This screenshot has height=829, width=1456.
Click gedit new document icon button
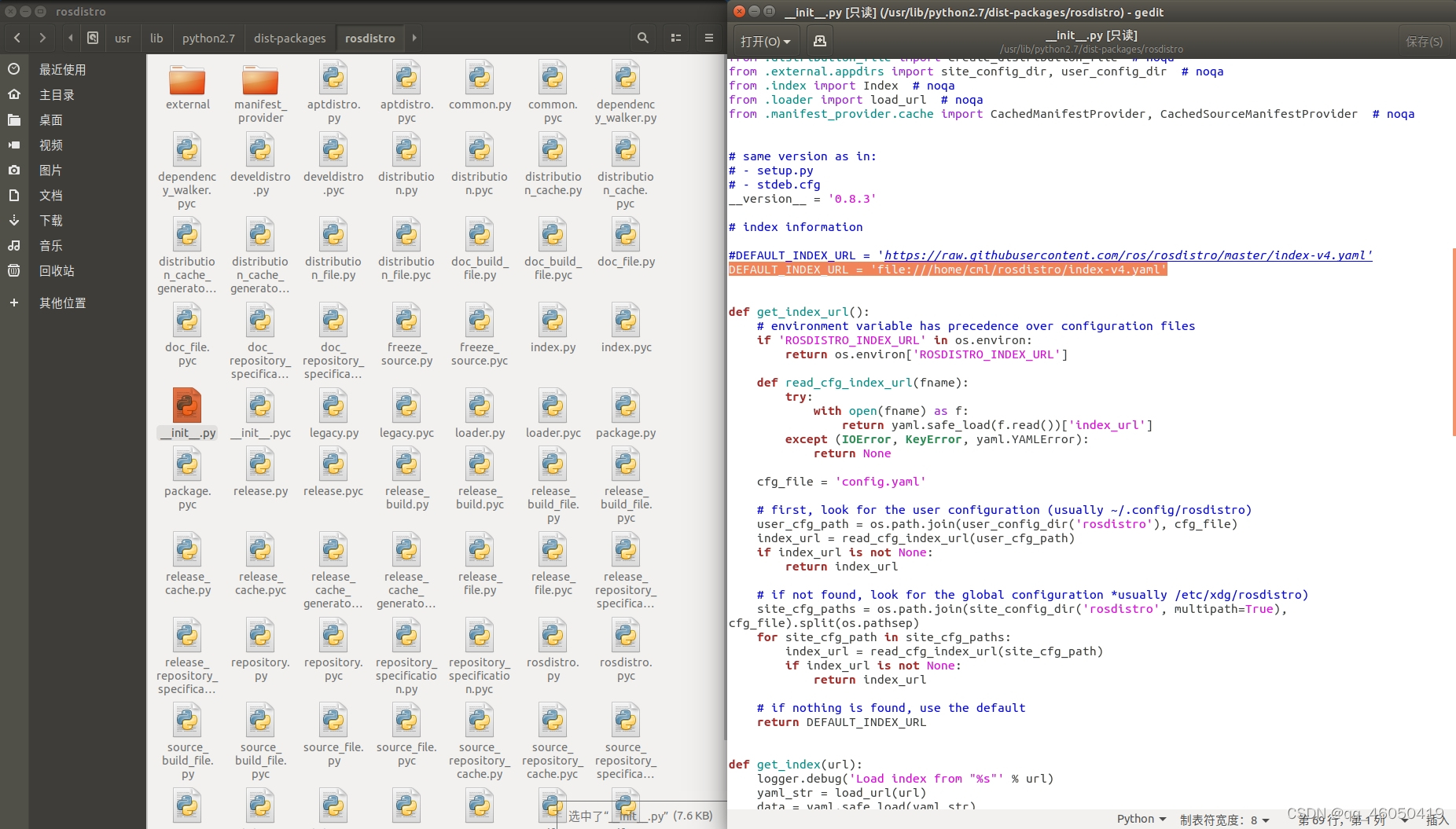tap(819, 41)
